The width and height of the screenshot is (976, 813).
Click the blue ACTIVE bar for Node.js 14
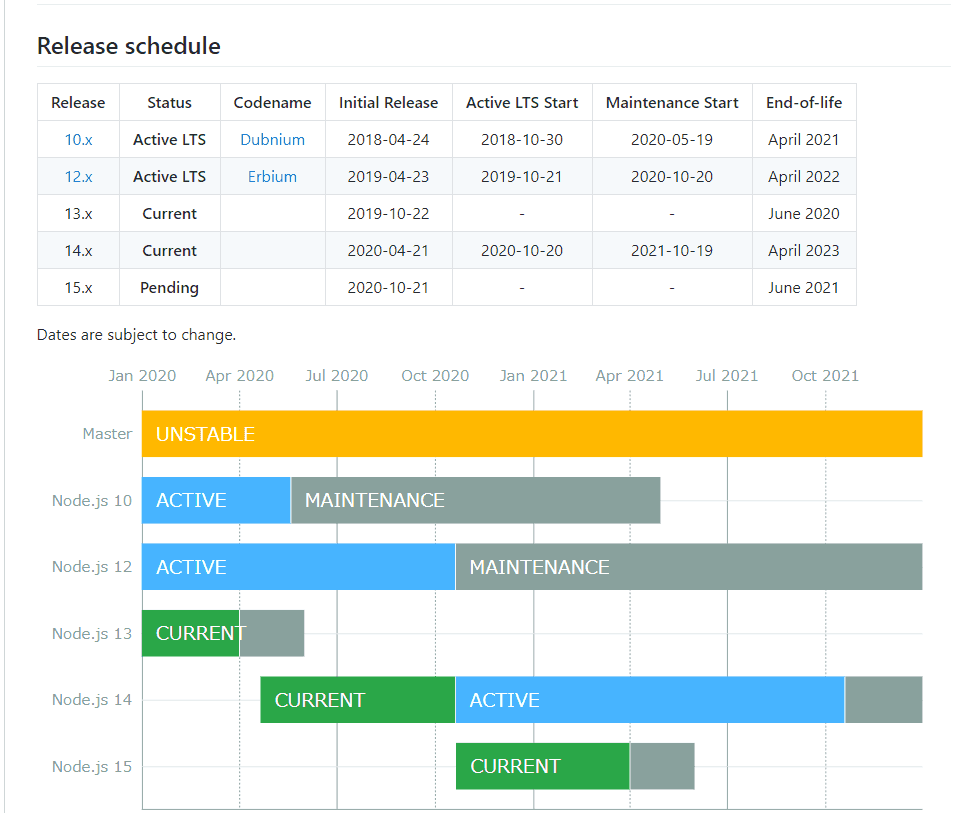(649, 700)
